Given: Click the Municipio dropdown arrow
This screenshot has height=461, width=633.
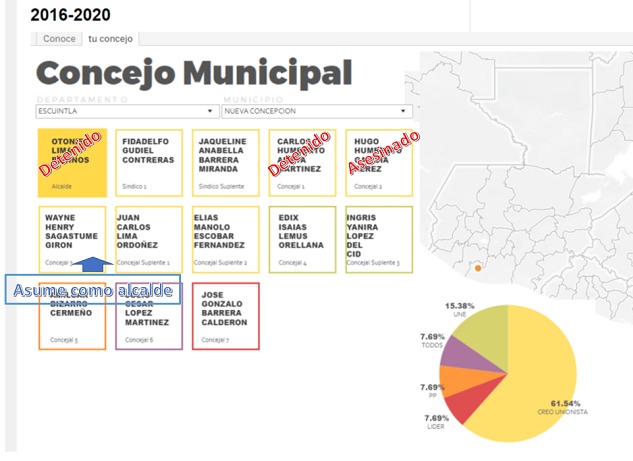Looking at the screenshot, I should (x=403, y=112).
